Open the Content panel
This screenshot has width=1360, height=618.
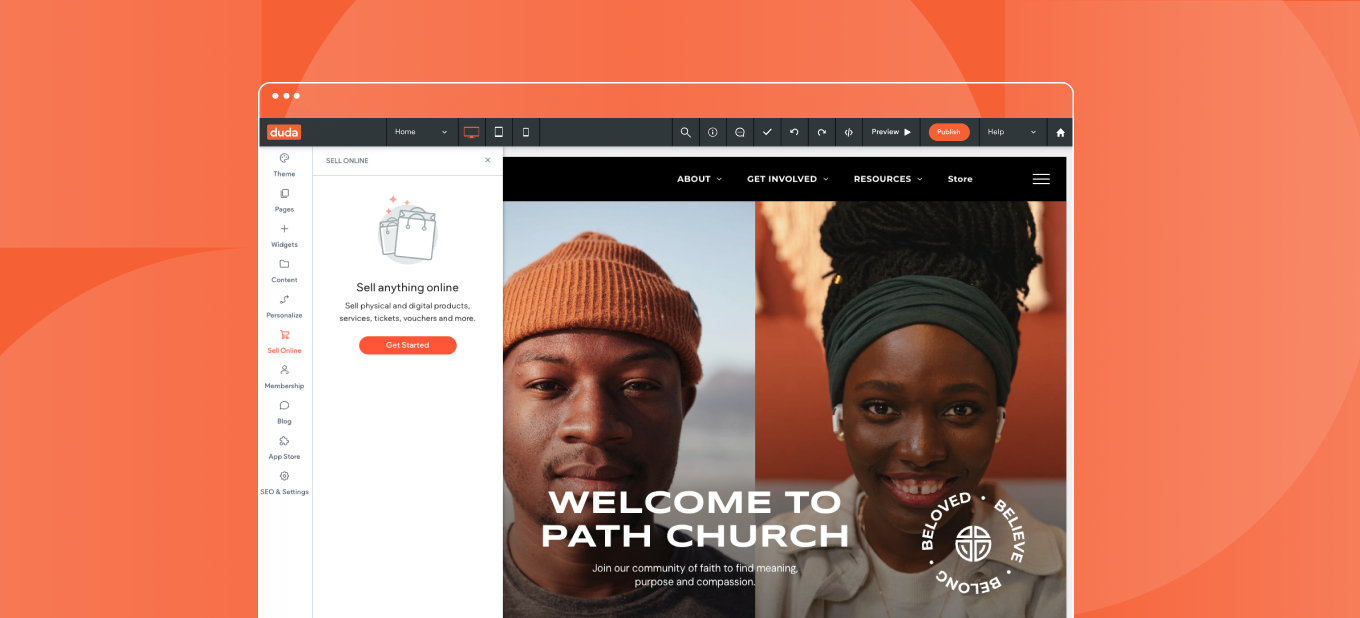pyautogui.click(x=284, y=271)
